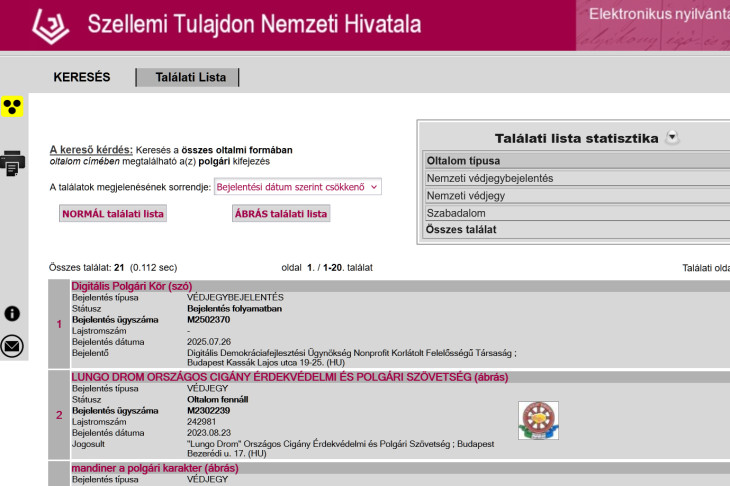
Task: Click the Elektronikus nyilvántartás header text
Action: click(x=659, y=14)
